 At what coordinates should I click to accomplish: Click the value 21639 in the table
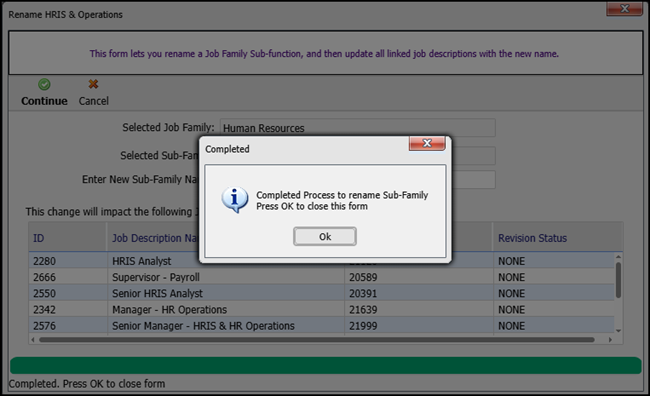[x=363, y=309]
